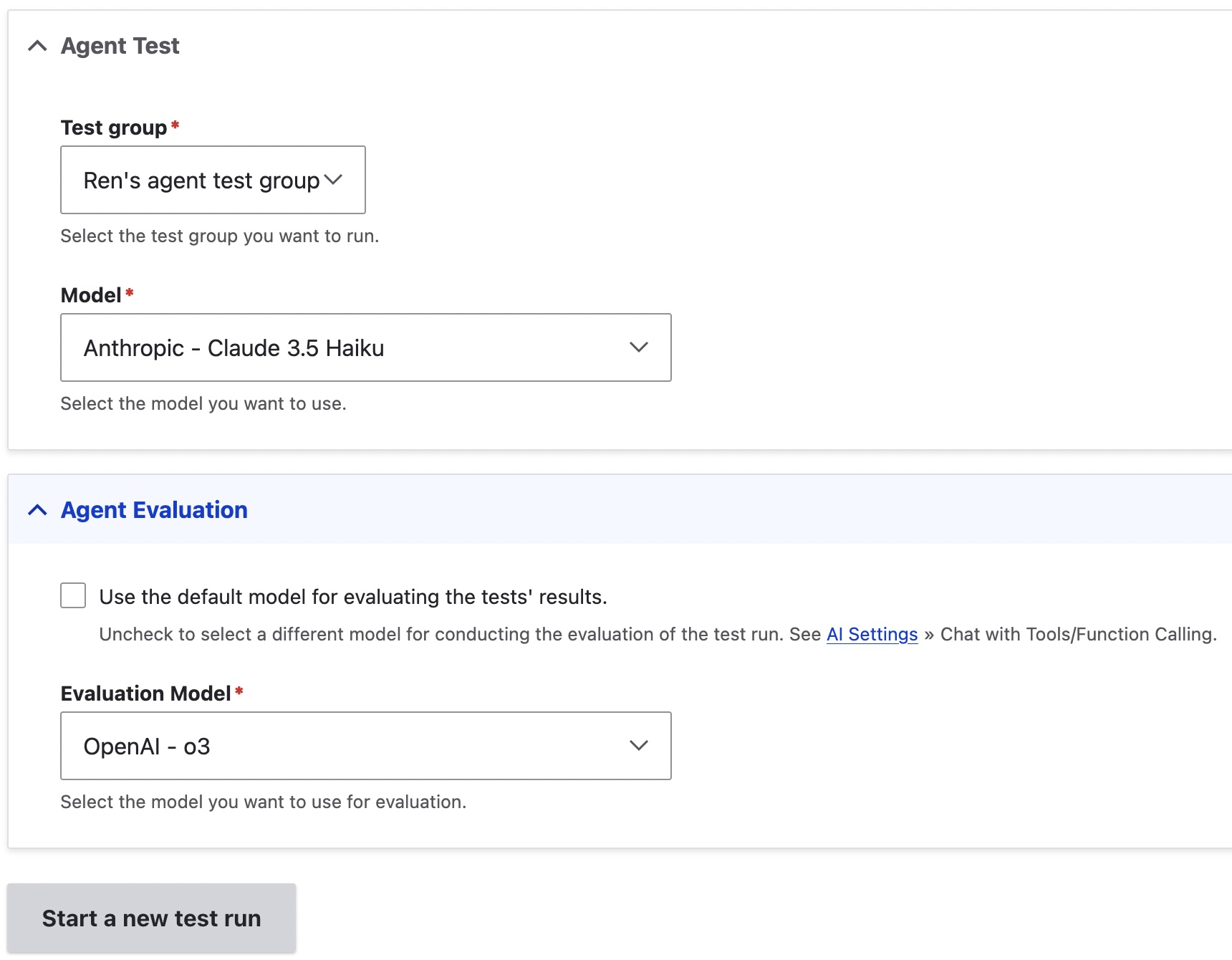Open the OpenAI o3 evaluation model dropdown
This screenshot has width=1232, height=960.
[365, 746]
